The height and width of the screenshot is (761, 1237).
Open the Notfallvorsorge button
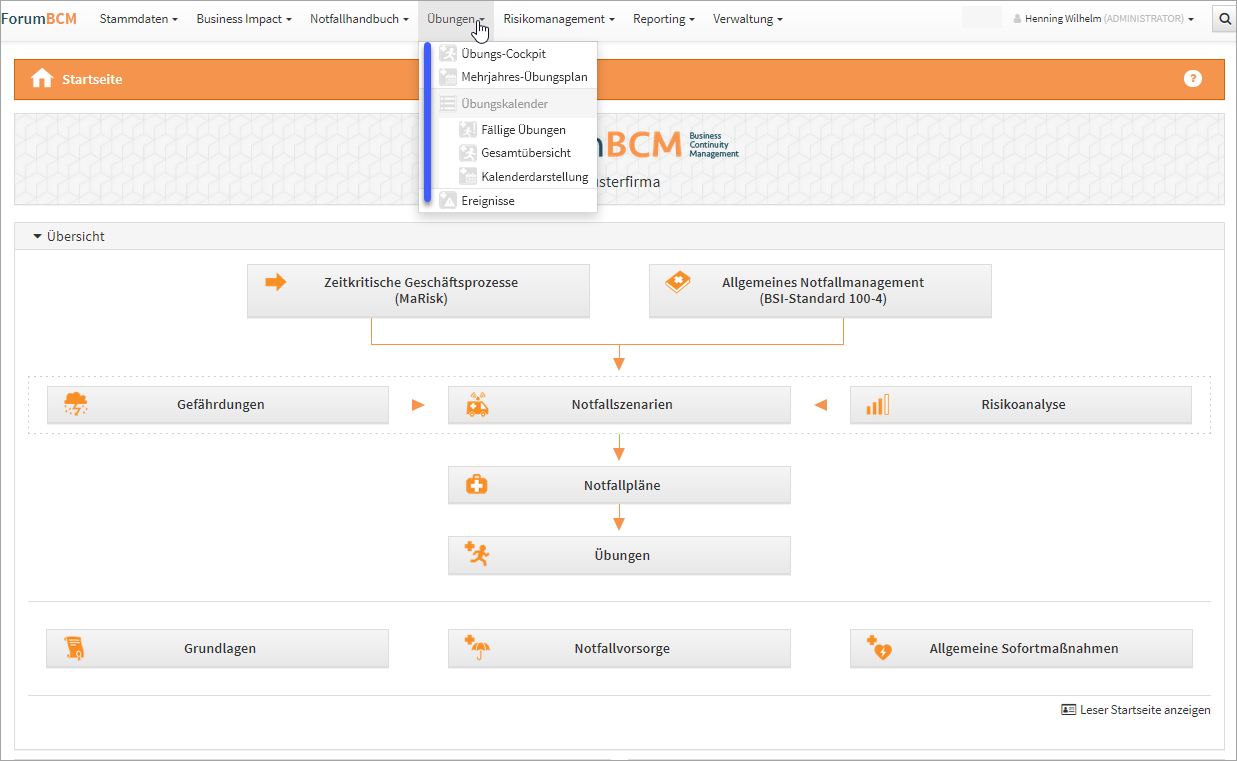[619, 648]
